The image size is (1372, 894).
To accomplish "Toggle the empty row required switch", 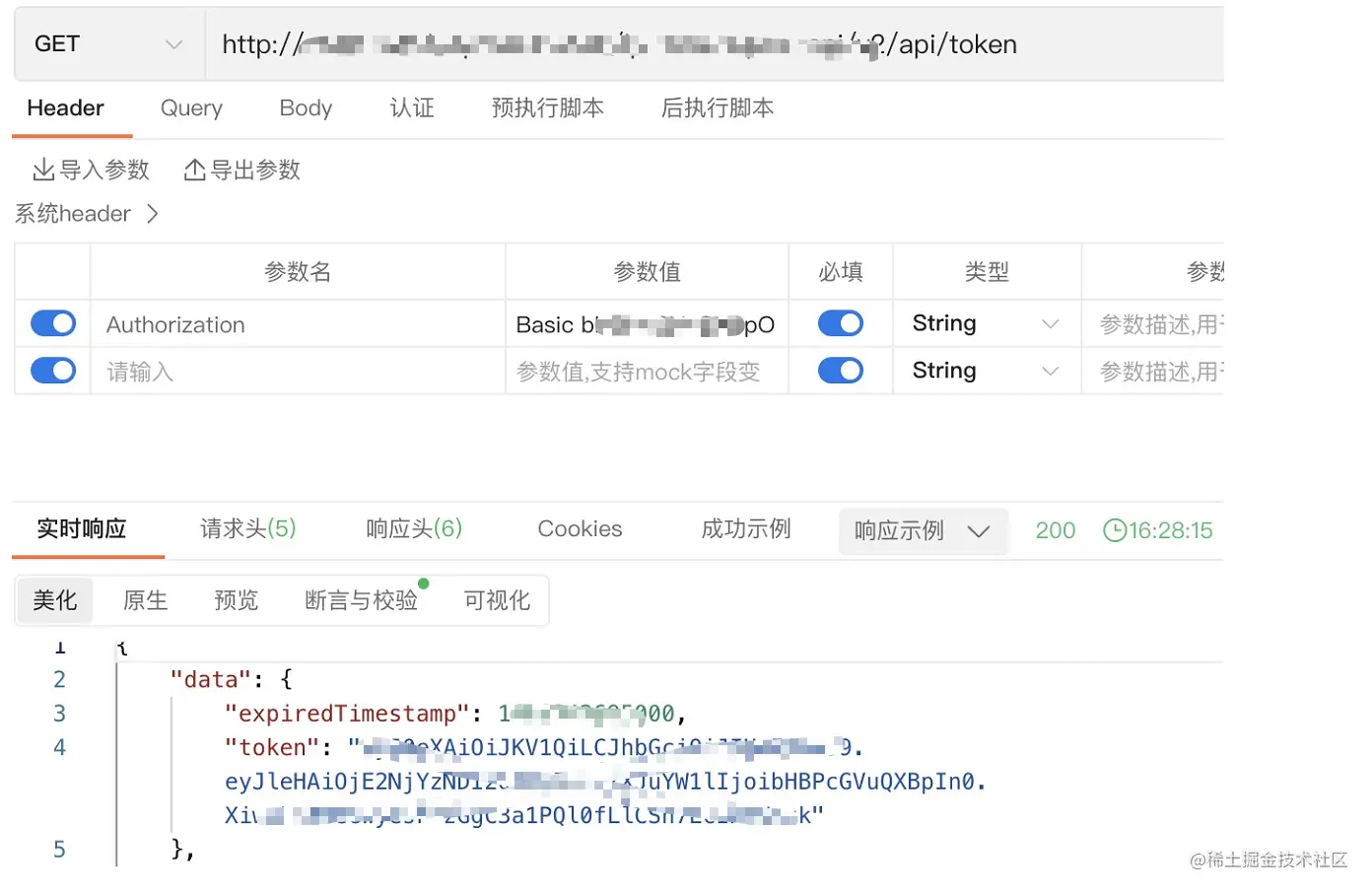I will click(841, 371).
